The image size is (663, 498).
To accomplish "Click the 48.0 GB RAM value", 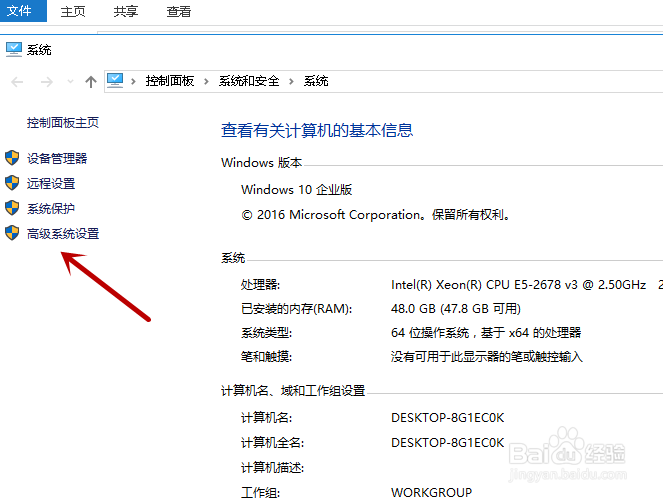I will 456,309.
